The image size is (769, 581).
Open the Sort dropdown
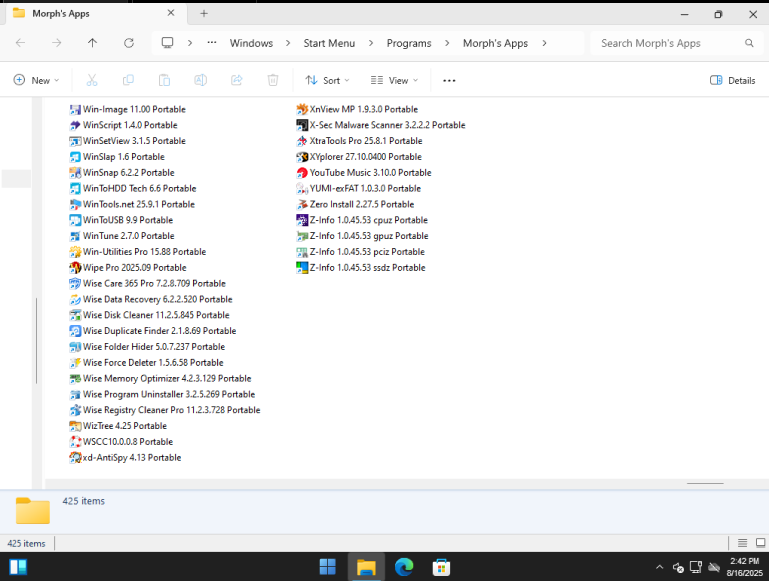point(328,80)
